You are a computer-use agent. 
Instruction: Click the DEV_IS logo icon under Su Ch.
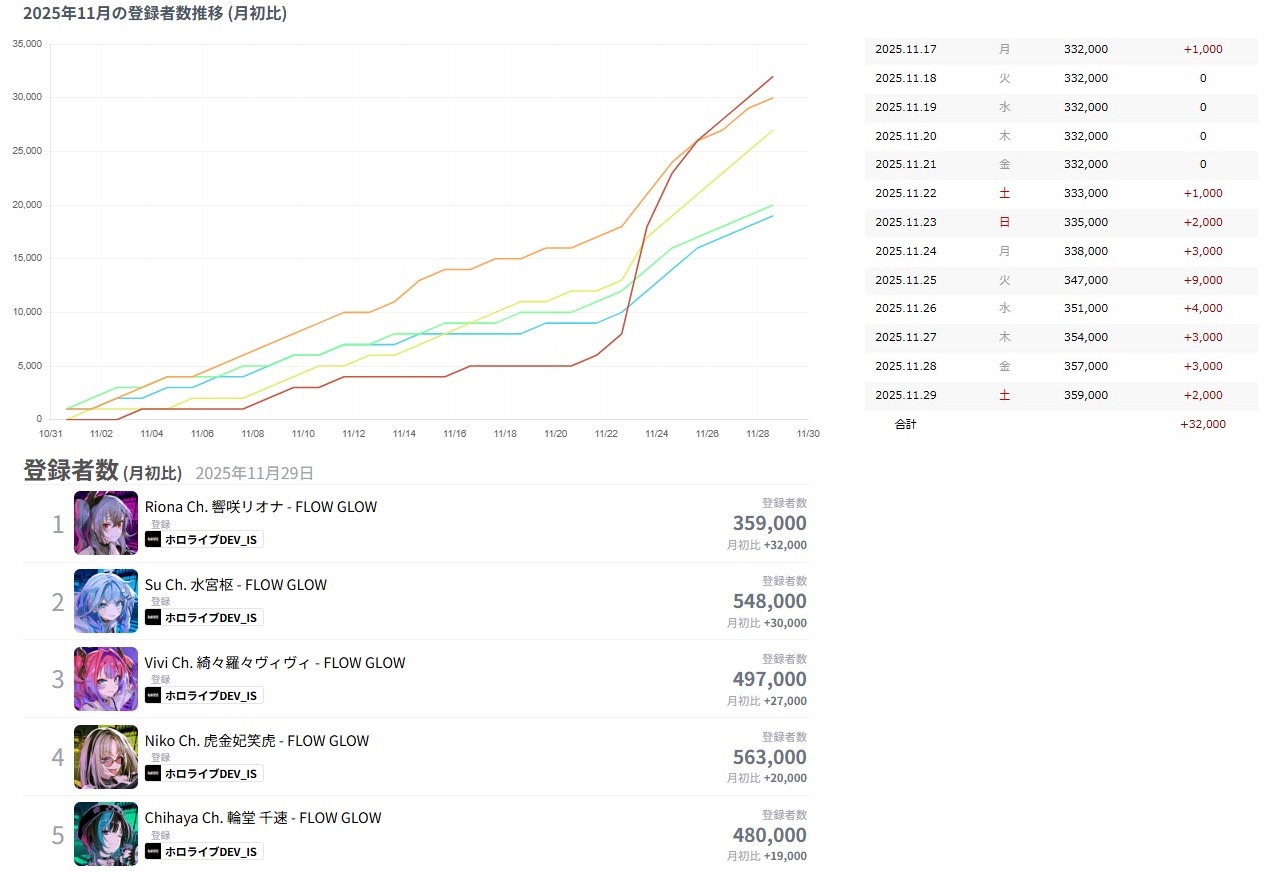[153, 617]
